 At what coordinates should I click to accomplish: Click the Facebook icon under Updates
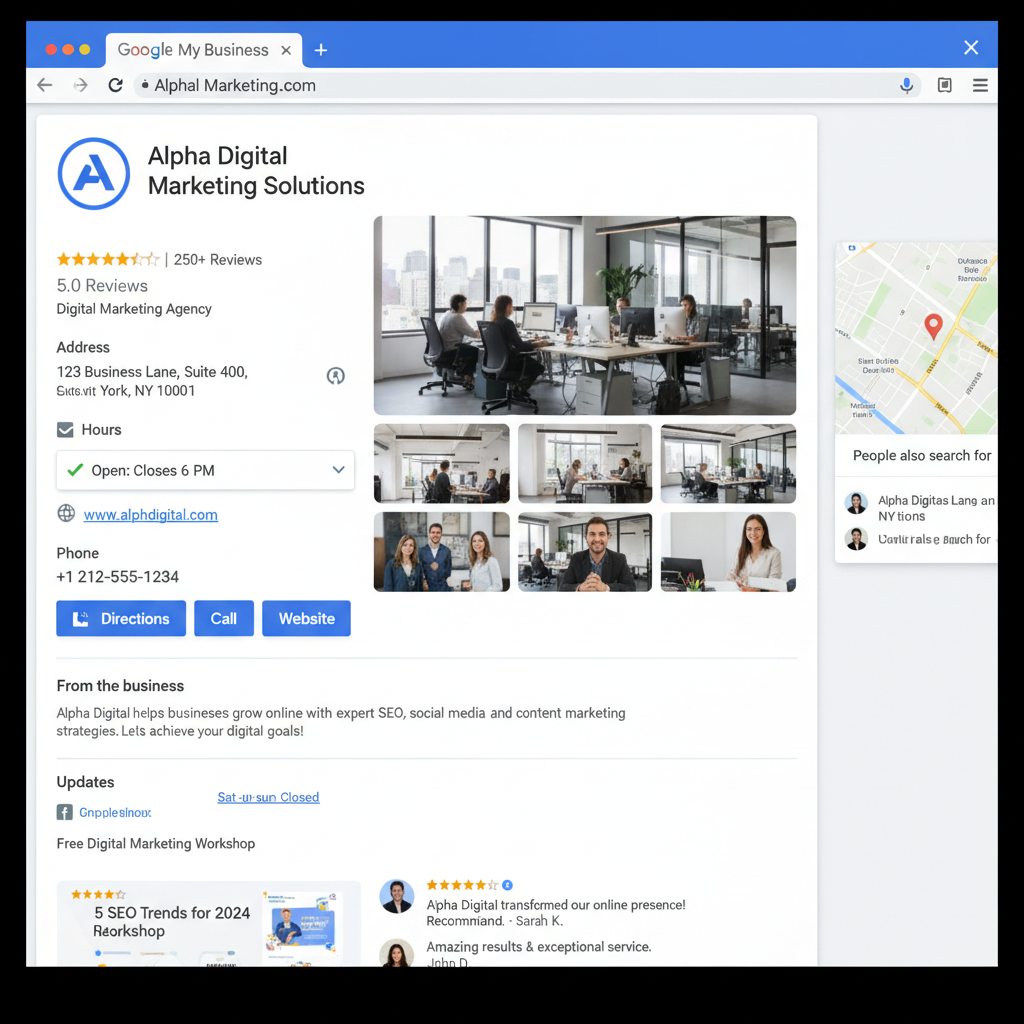[x=65, y=812]
